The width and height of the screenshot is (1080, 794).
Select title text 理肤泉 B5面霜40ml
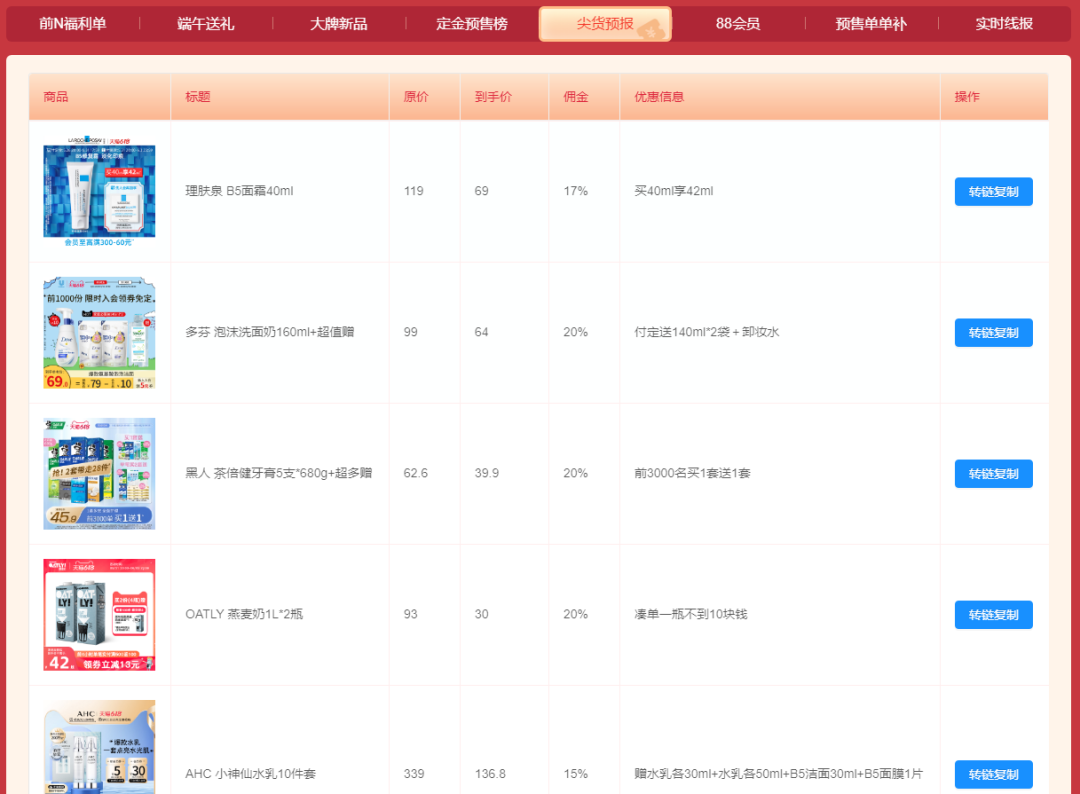[x=239, y=191]
